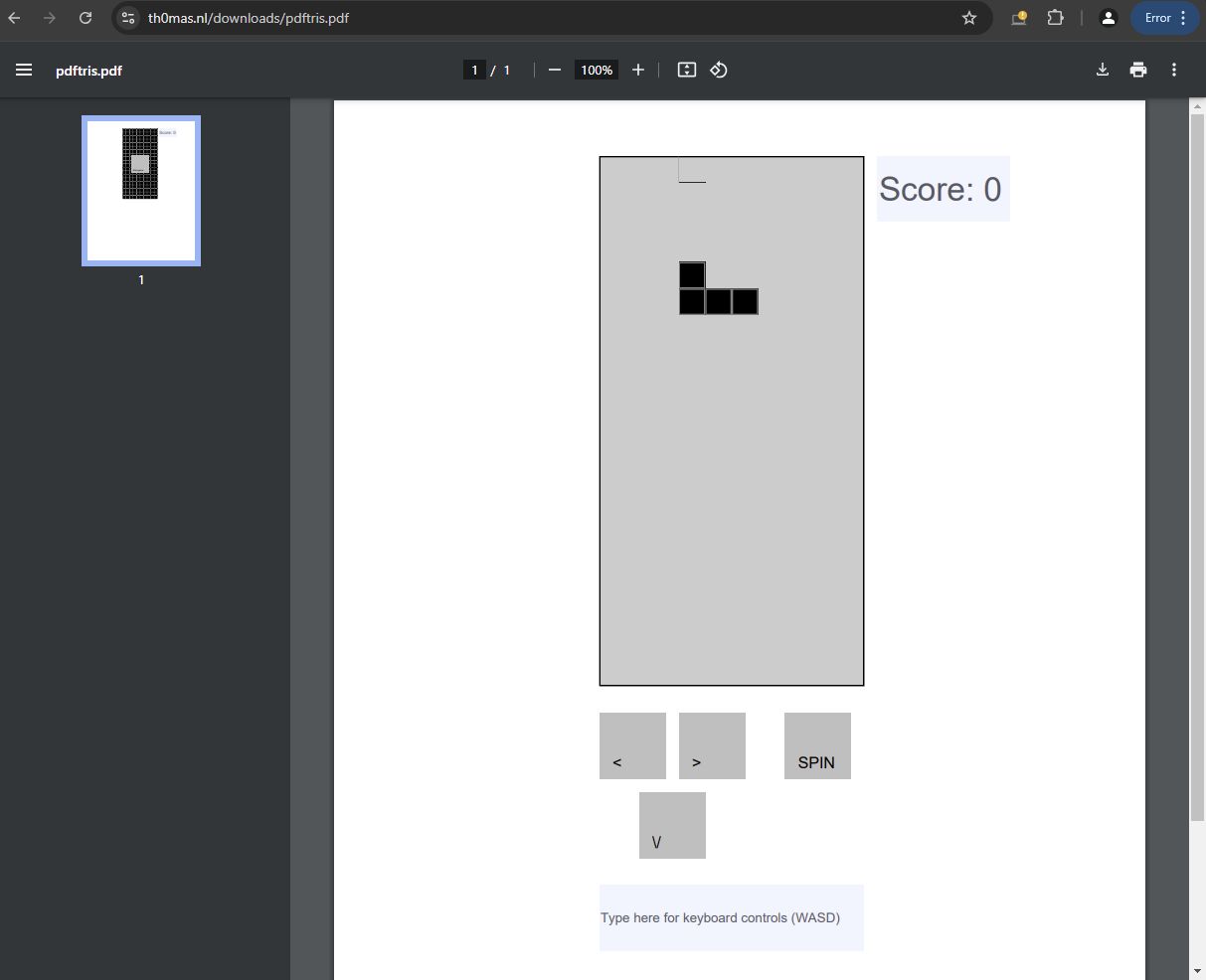The image size is (1206, 980).
Task: Focus the keyboard controls WASD text field
Action: tap(732, 917)
